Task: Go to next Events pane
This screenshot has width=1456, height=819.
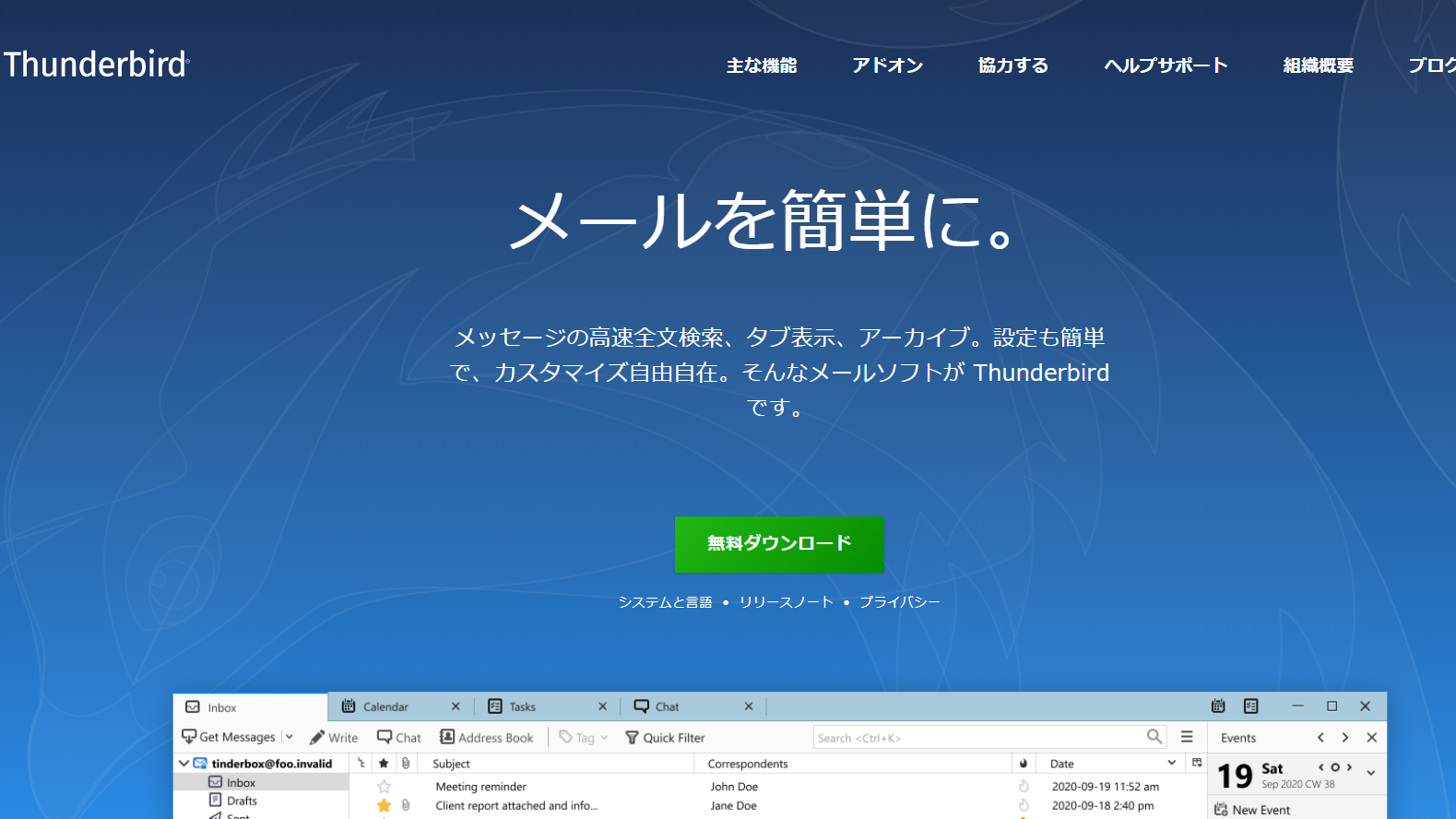Action: click(1345, 737)
